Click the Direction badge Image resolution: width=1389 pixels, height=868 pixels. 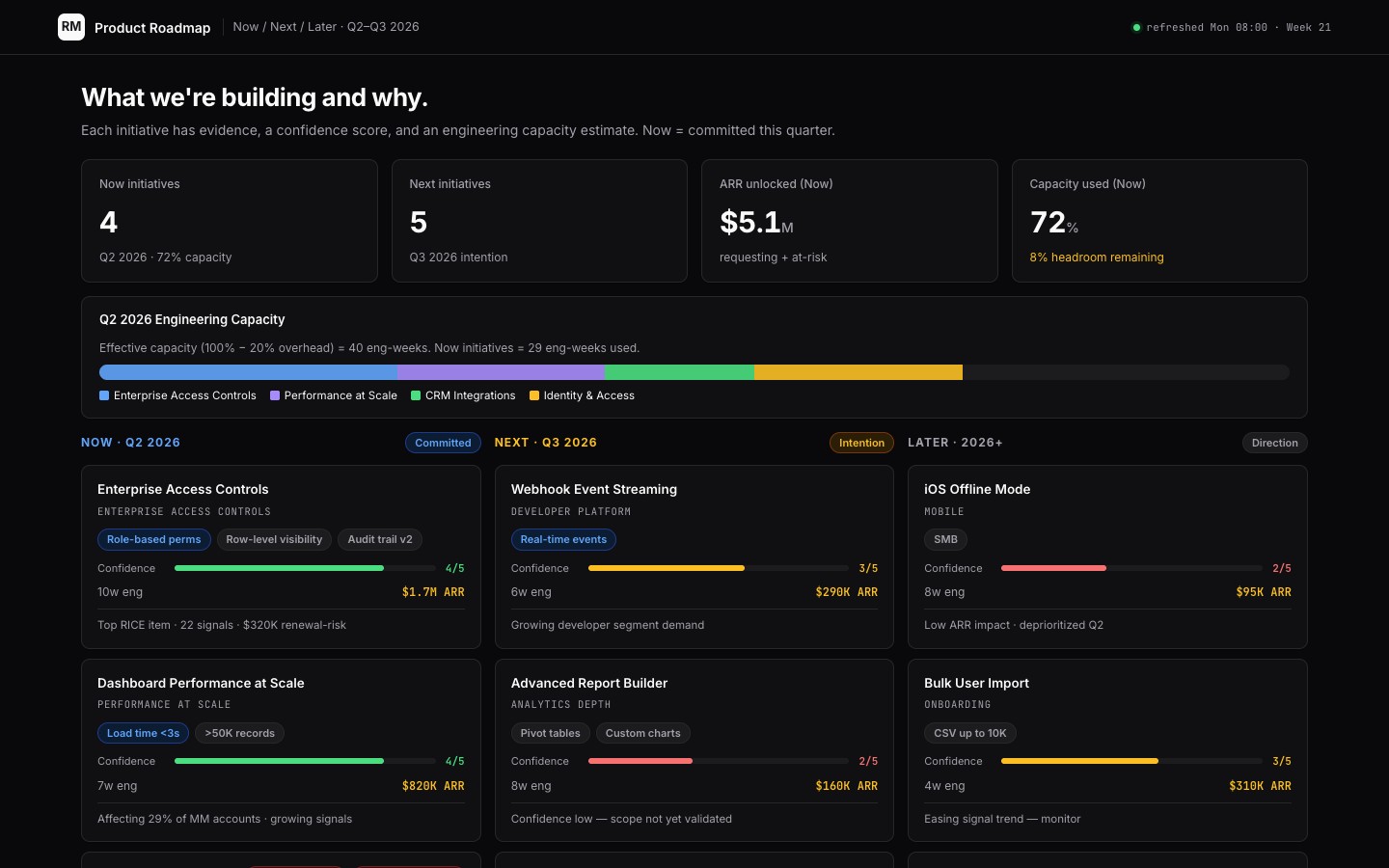pos(1275,443)
